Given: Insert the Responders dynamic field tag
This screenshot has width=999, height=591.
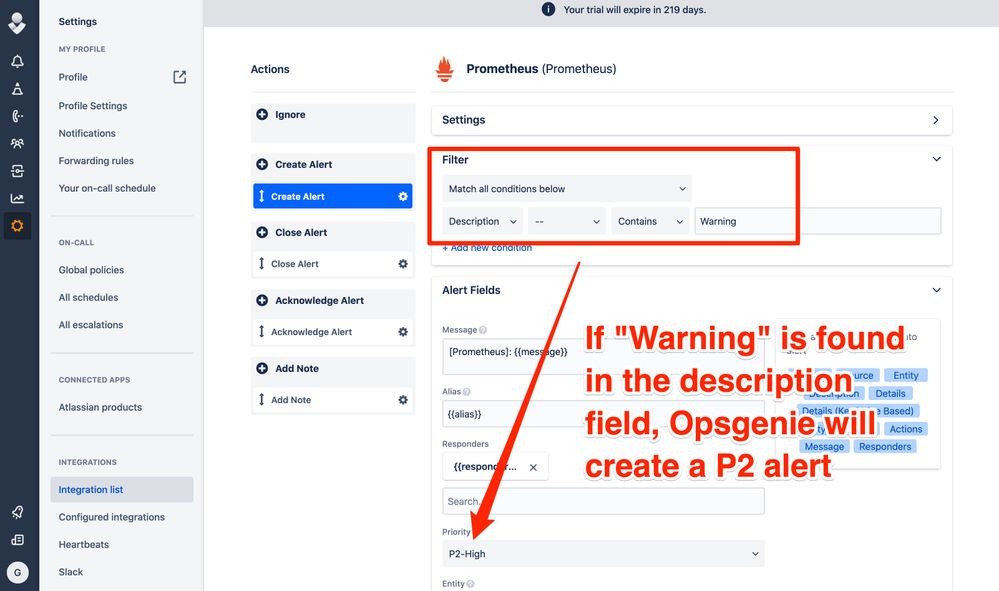Looking at the screenshot, I should pos(885,447).
